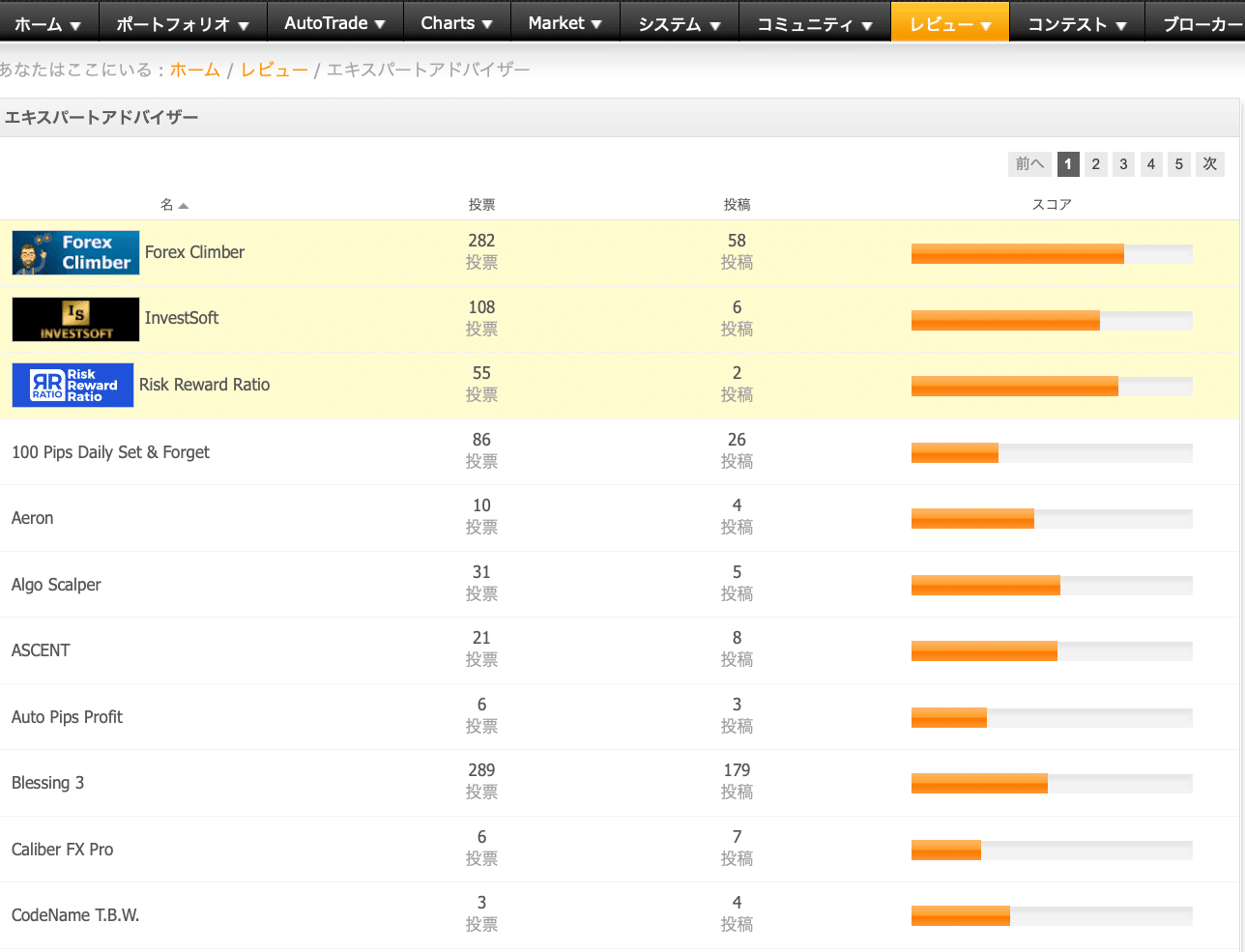Click the Forex Climber score bar
Image resolution: width=1245 pixels, height=952 pixels.
(x=1052, y=253)
